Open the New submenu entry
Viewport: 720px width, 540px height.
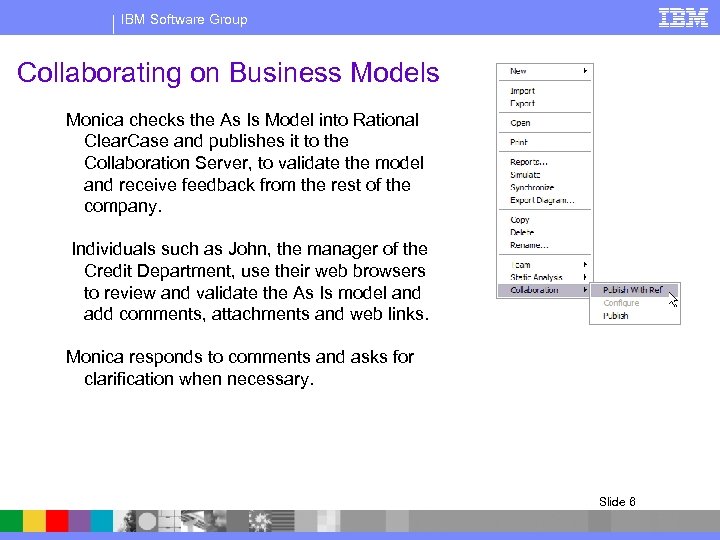[545, 71]
